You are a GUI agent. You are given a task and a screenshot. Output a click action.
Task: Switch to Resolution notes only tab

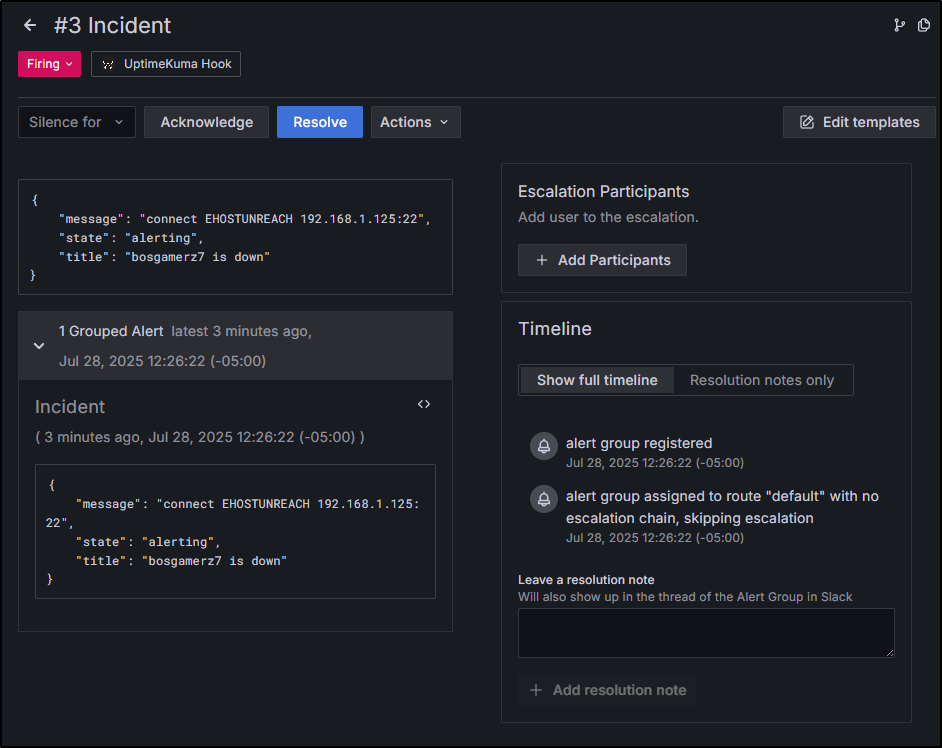(x=762, y=380)
